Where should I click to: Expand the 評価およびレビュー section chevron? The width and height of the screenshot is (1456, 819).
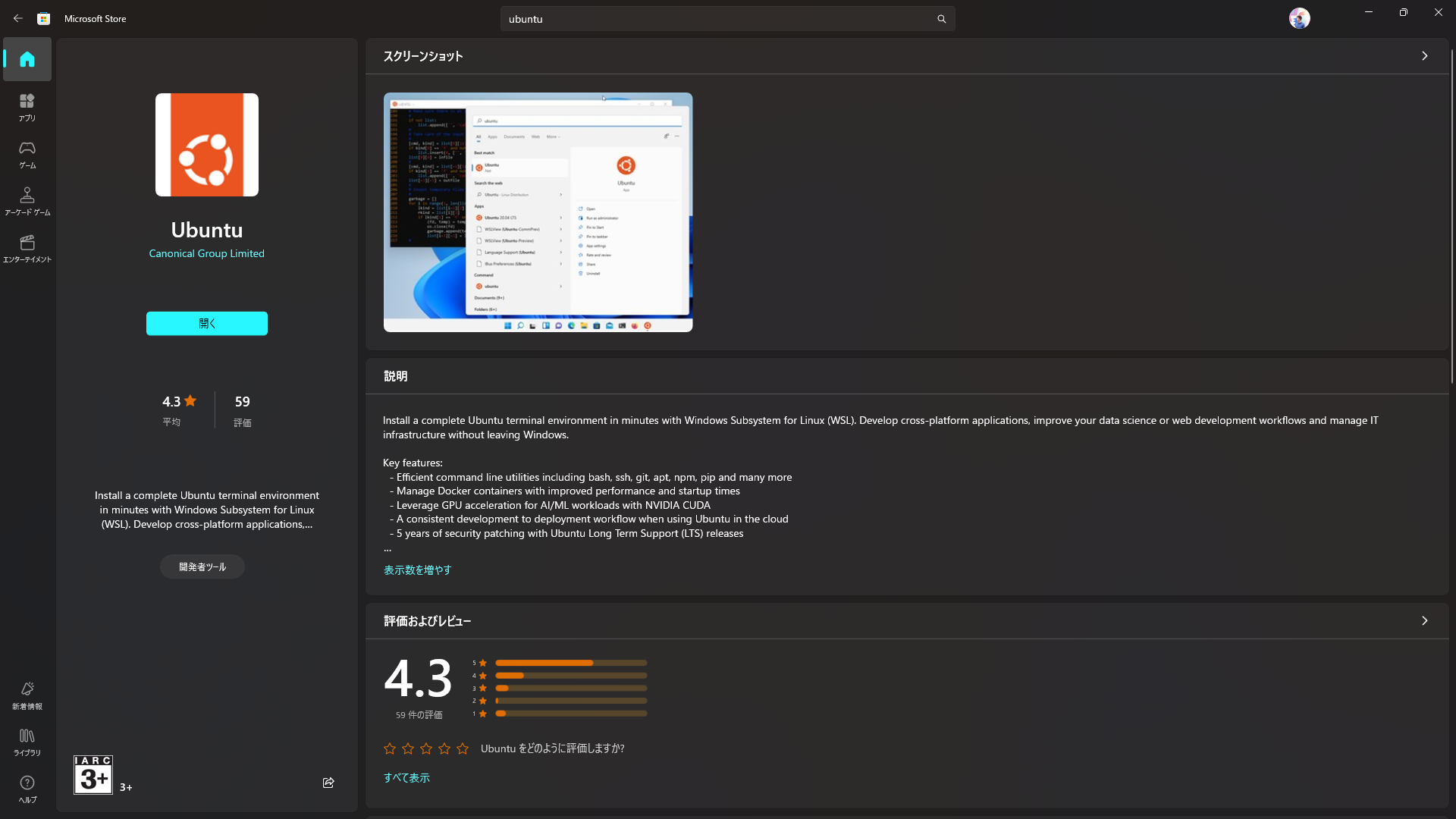pos(1424,620)
